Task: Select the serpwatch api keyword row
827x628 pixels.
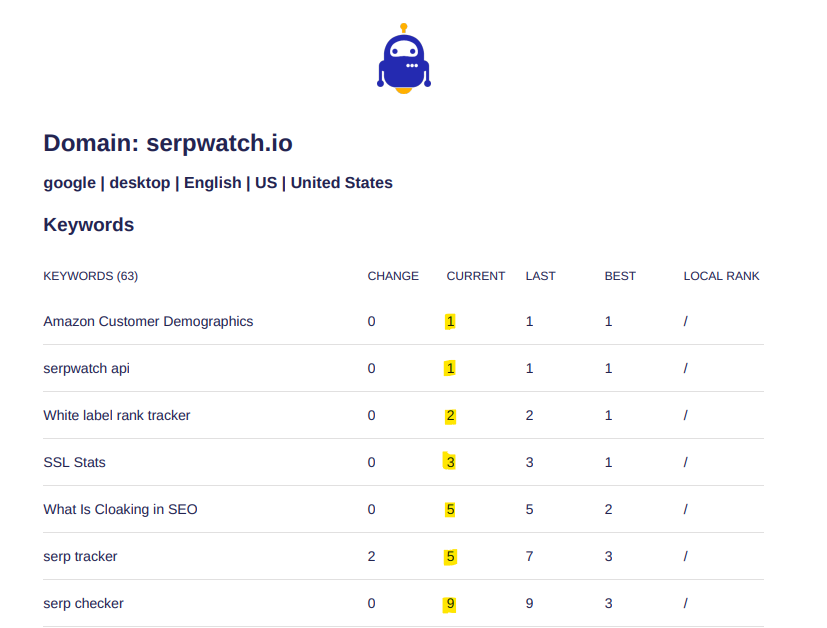Action: [87, 369]
